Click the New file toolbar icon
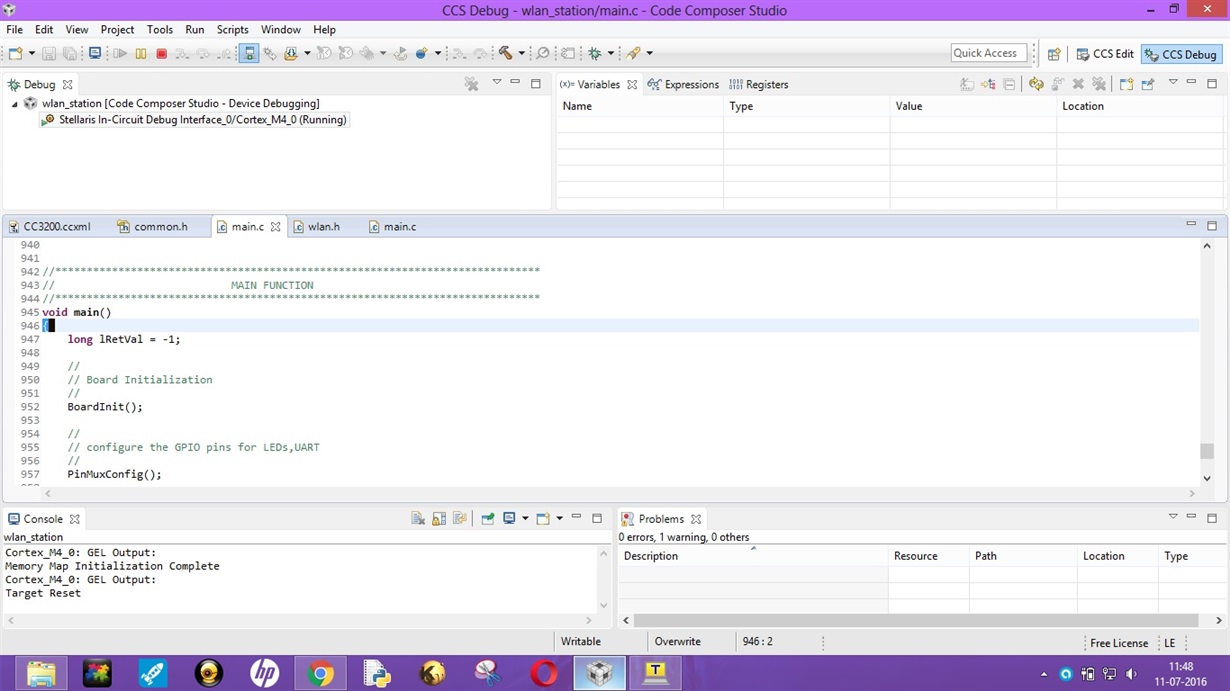This screenshot has width=1230, height=691. point(16,53)
